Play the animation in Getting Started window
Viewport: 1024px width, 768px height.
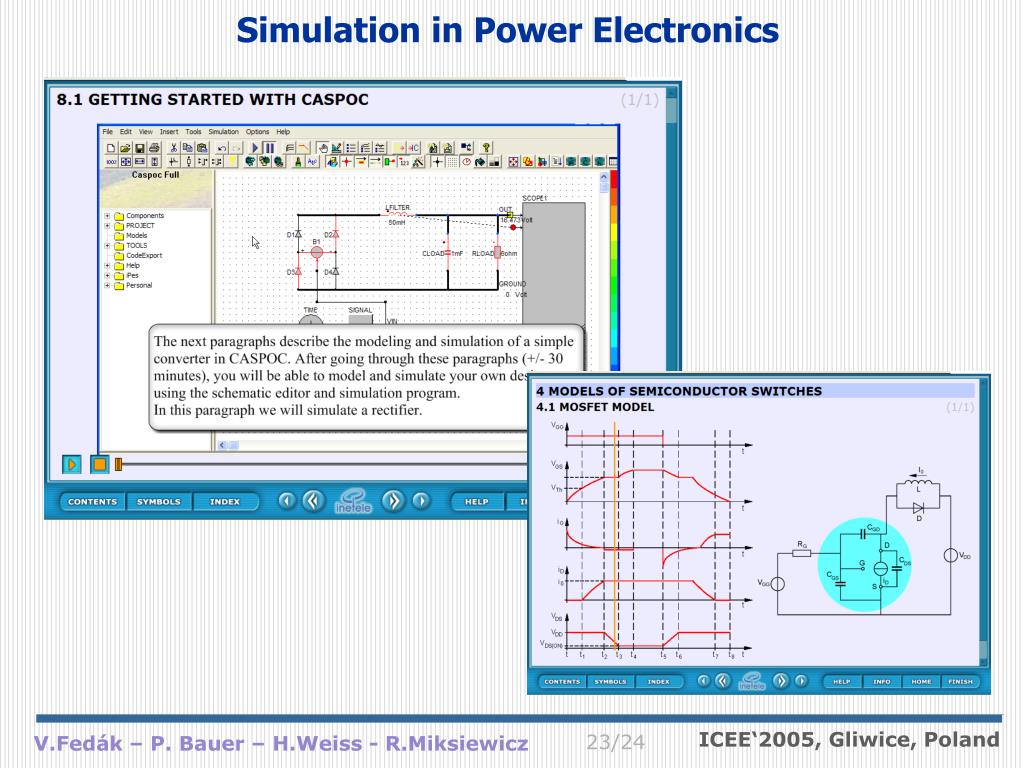point(72,464)
